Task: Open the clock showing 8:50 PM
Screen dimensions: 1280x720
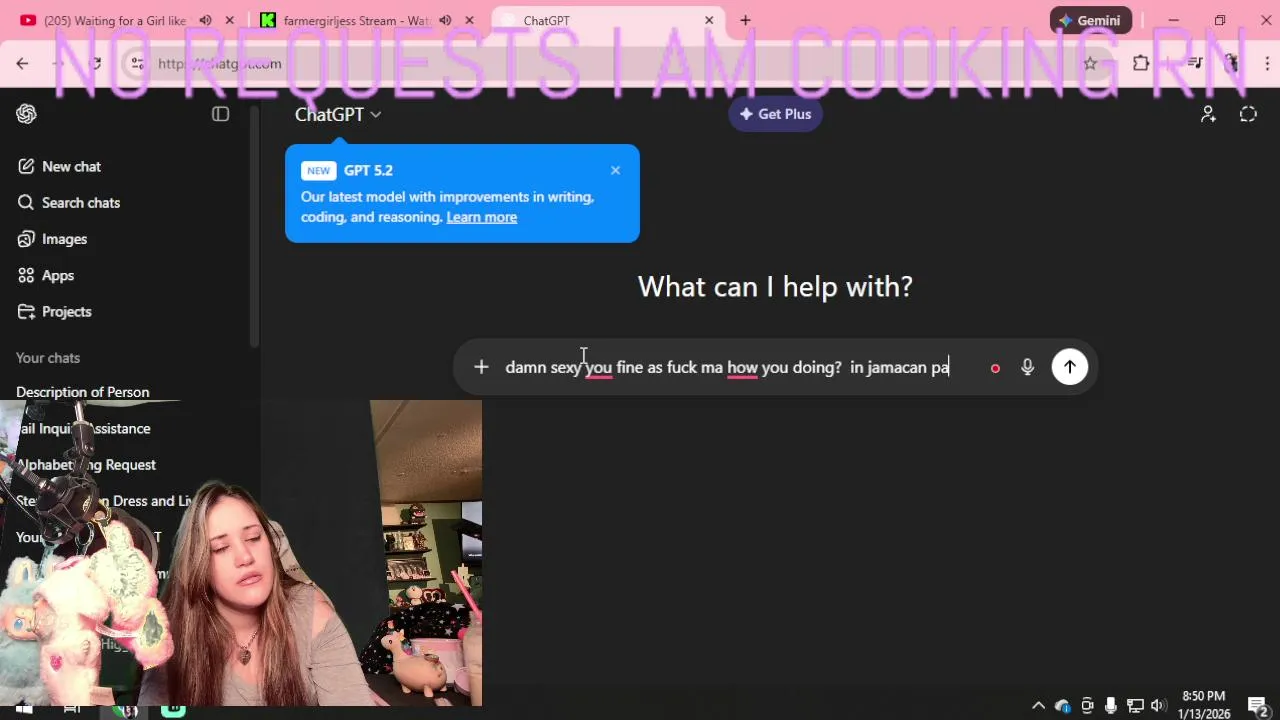Action: [x=1204, y=705]
